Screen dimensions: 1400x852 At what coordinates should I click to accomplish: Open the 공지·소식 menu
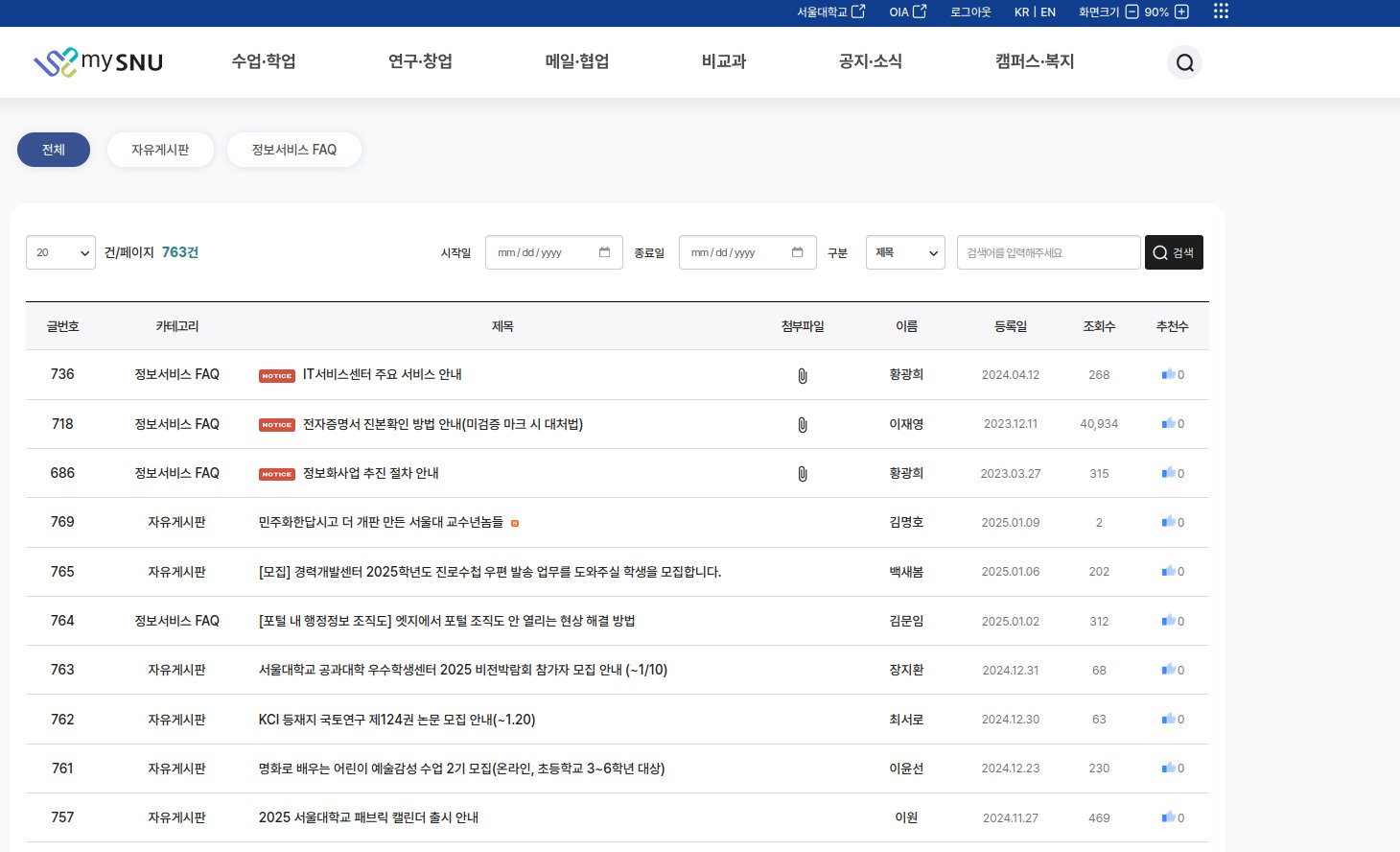click(x=870, y=61)
